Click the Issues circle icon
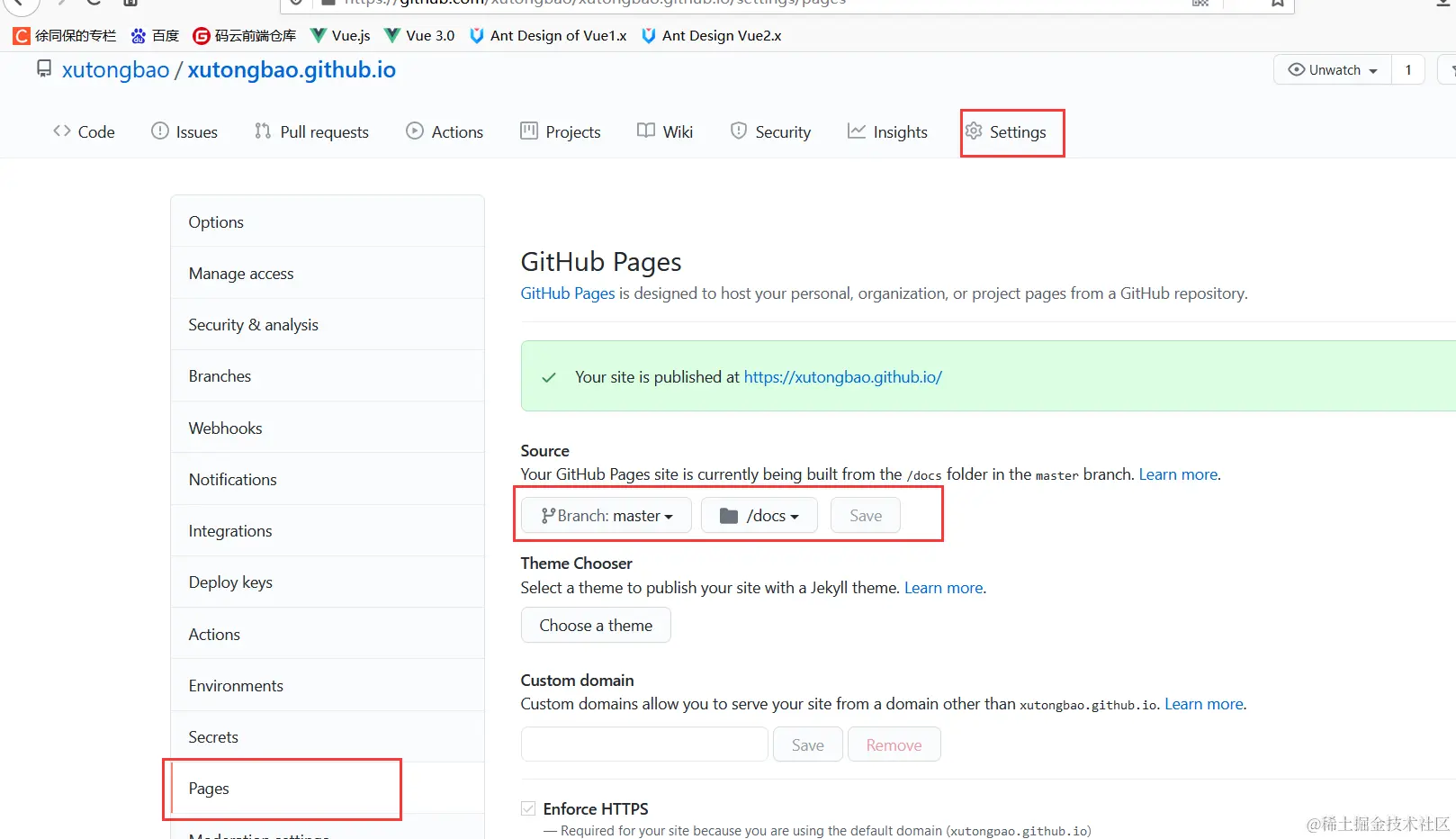The height and width of the screenshot is (839, 1456). [160, 131]
